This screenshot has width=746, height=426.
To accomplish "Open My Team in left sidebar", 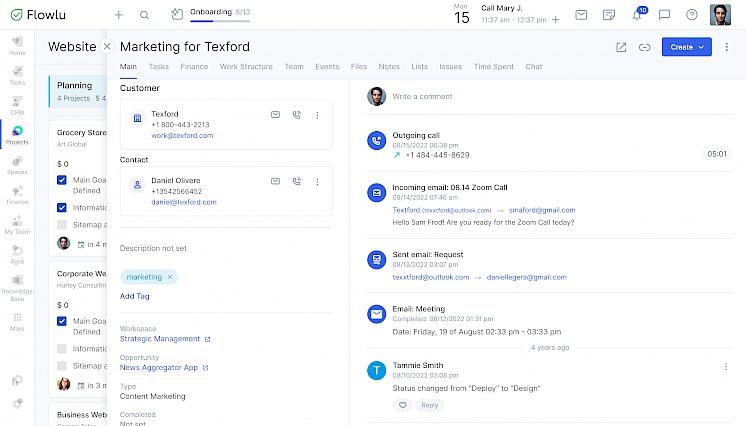I will pos(17,226).
